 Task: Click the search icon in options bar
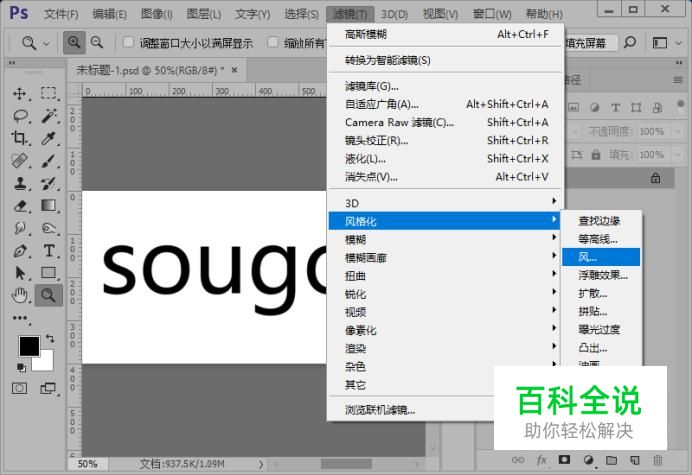(x=630, y=43)
